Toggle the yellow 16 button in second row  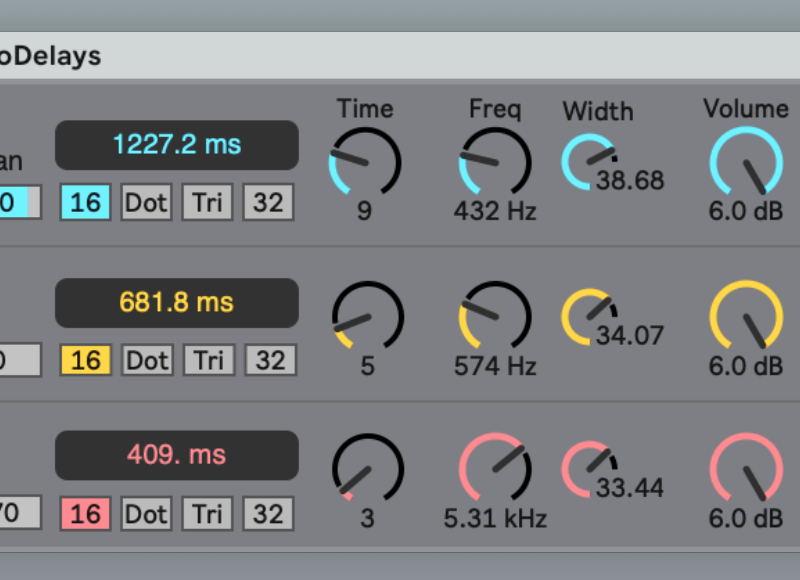click(x=85, y=360)
